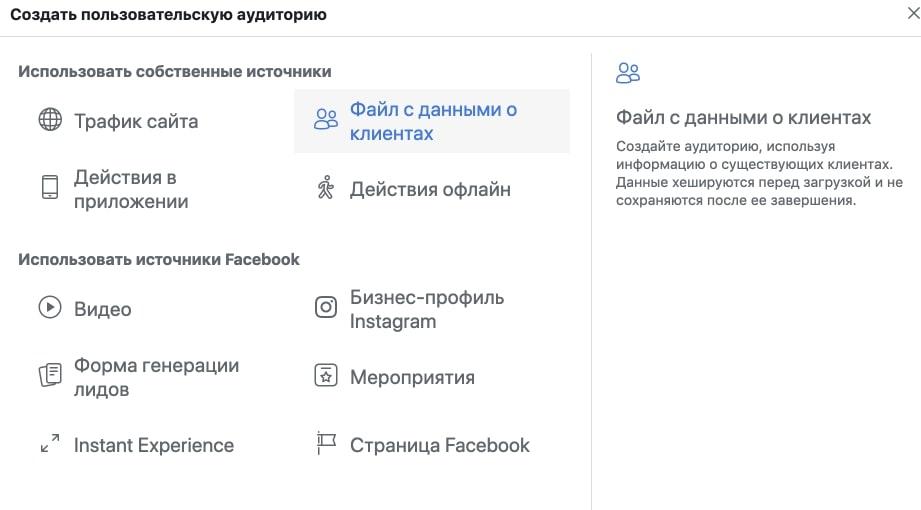This screenshot has height=510, width=921.
Task: Choose Бизнес-профиль Instagram text option
Action: click(x=427, y=309)
